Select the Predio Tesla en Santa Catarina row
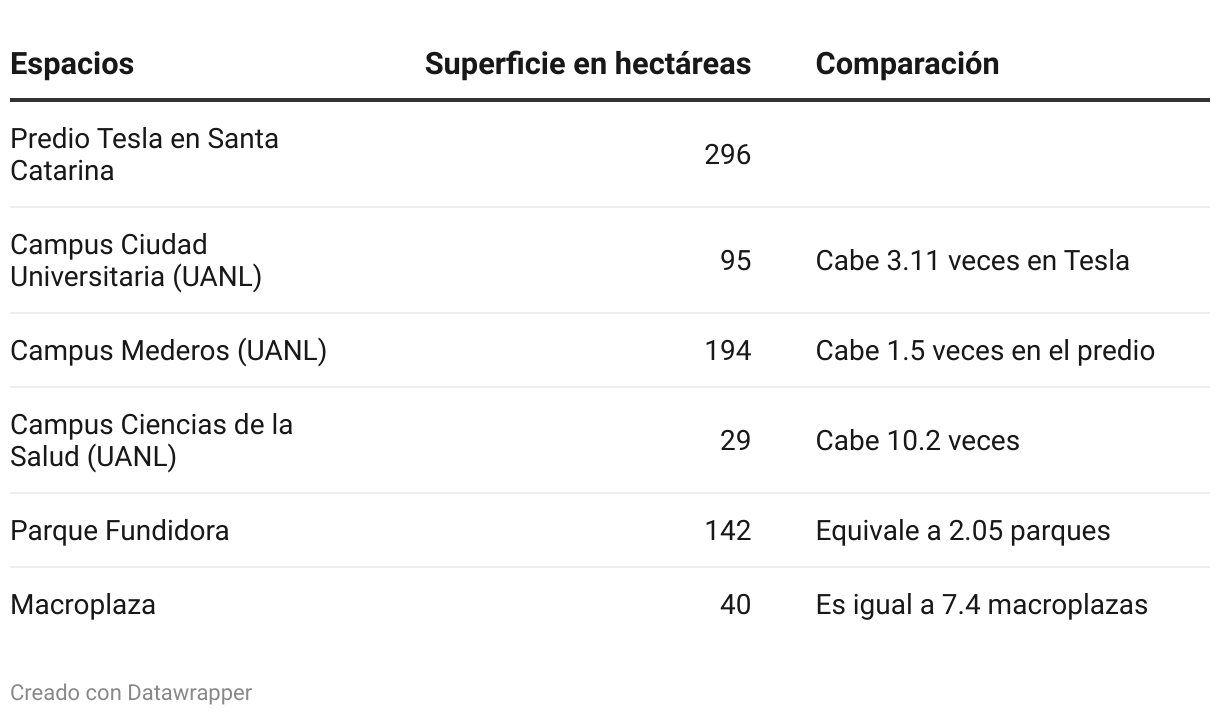The height and width of the screenshot is (716, 1220). pos(610,154)
